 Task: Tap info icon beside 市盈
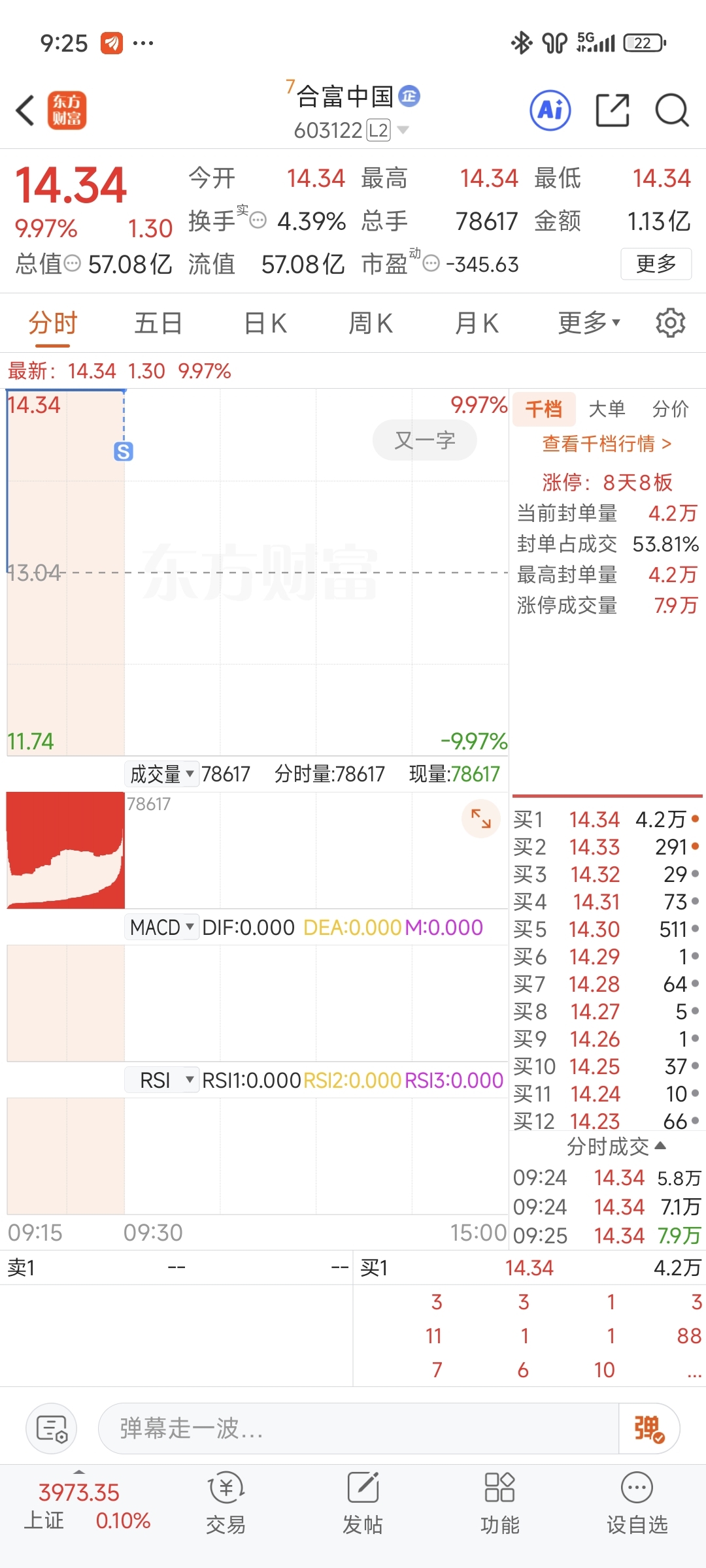(431, 263)
